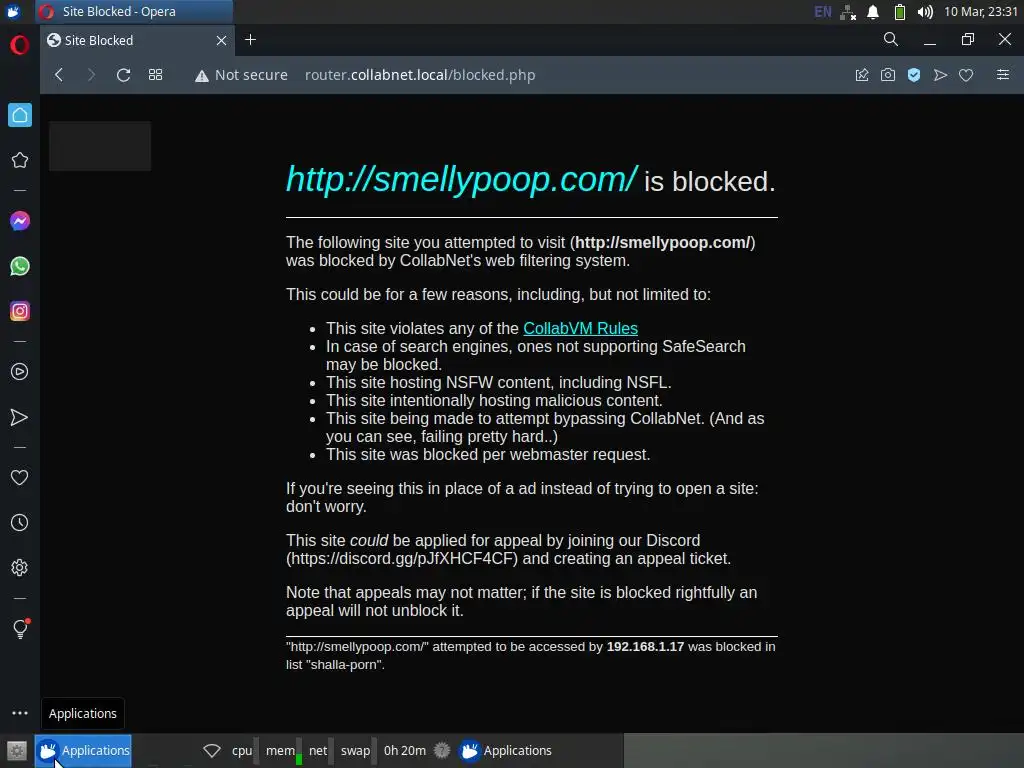Click the taskbar settings gear icon
Image resolution: width=1024 pixels, height=768 pixels.
point(17,750)
